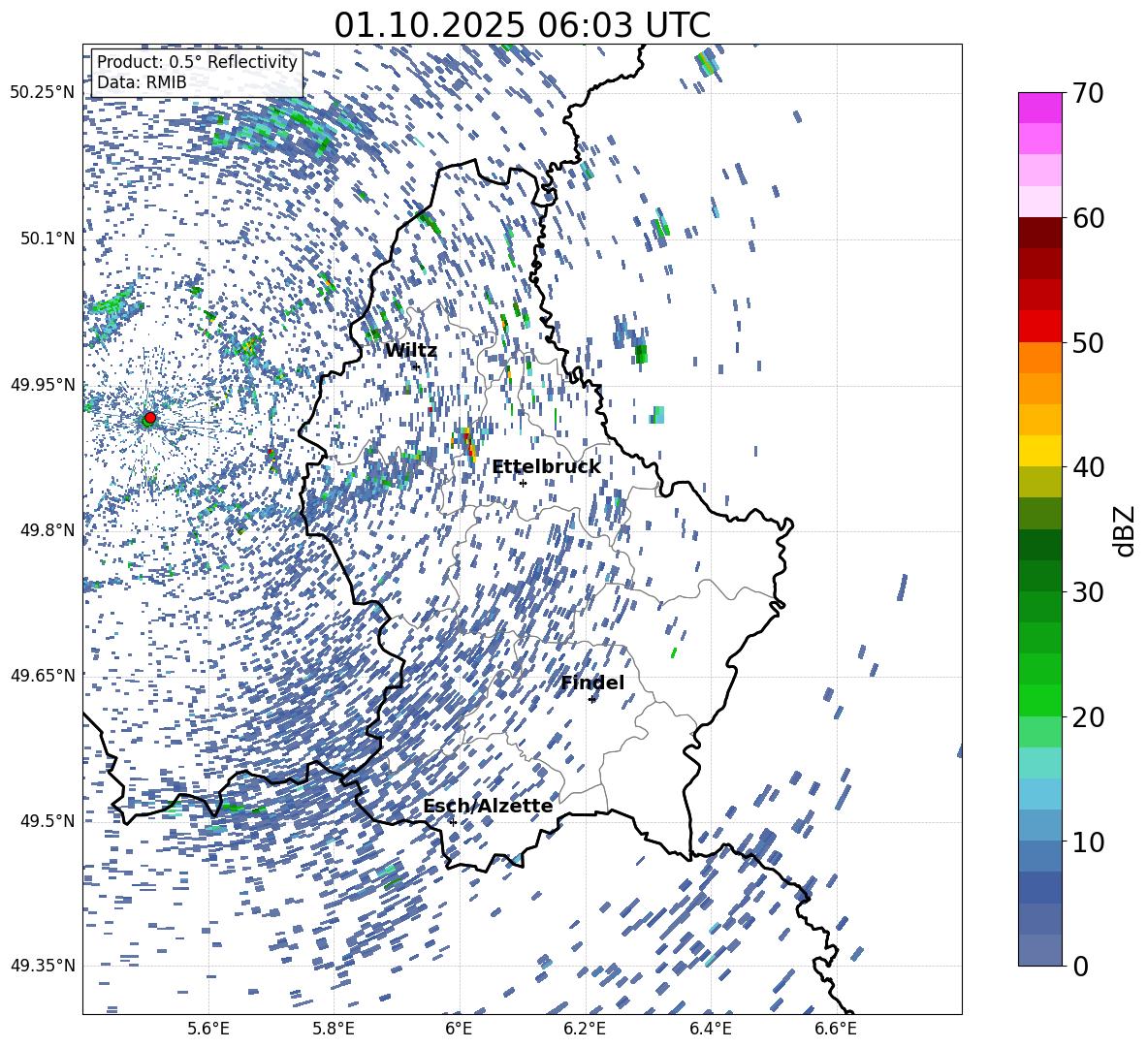Click the Ettelbruck location cross marker
The height and width of the screenshot is (1048, 1148).
[523, 483]
